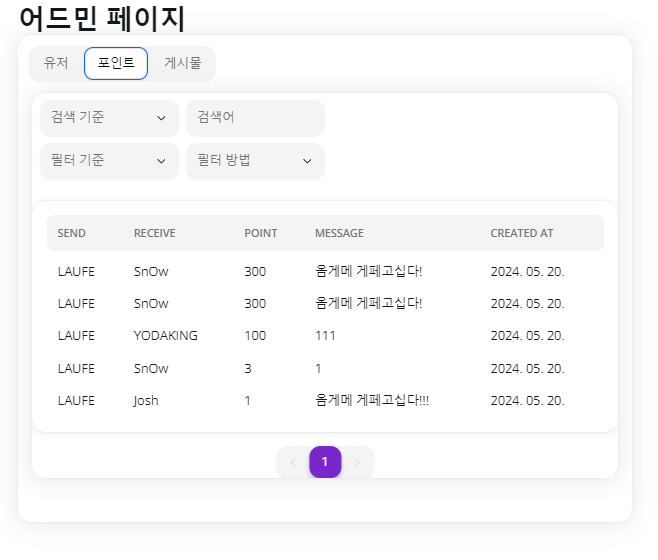
Task: Click the chevron on 필터 기준 dropdown
Action: point(161,161)
